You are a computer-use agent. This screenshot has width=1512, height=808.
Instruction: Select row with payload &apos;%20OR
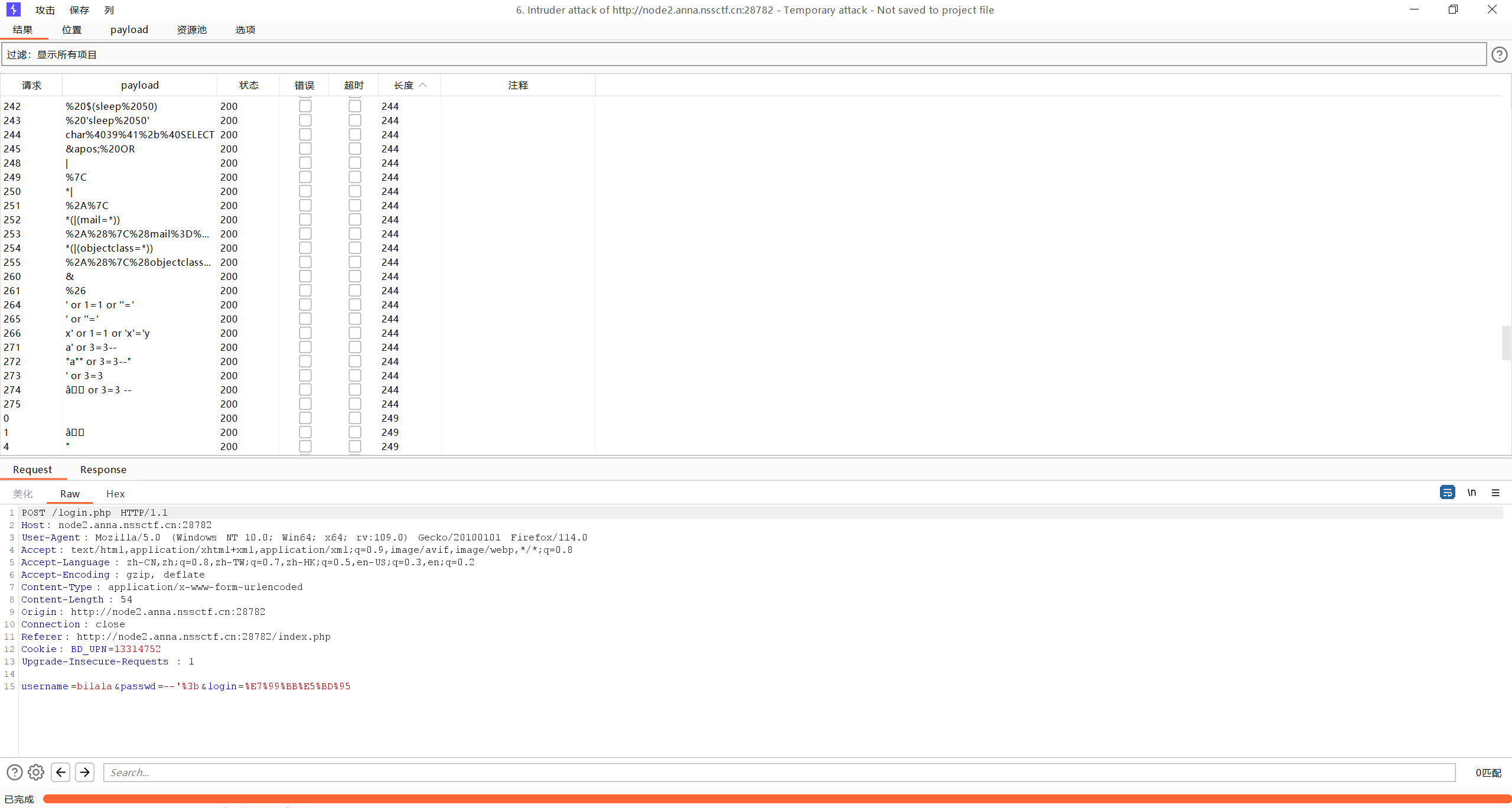tap(298, 149)
